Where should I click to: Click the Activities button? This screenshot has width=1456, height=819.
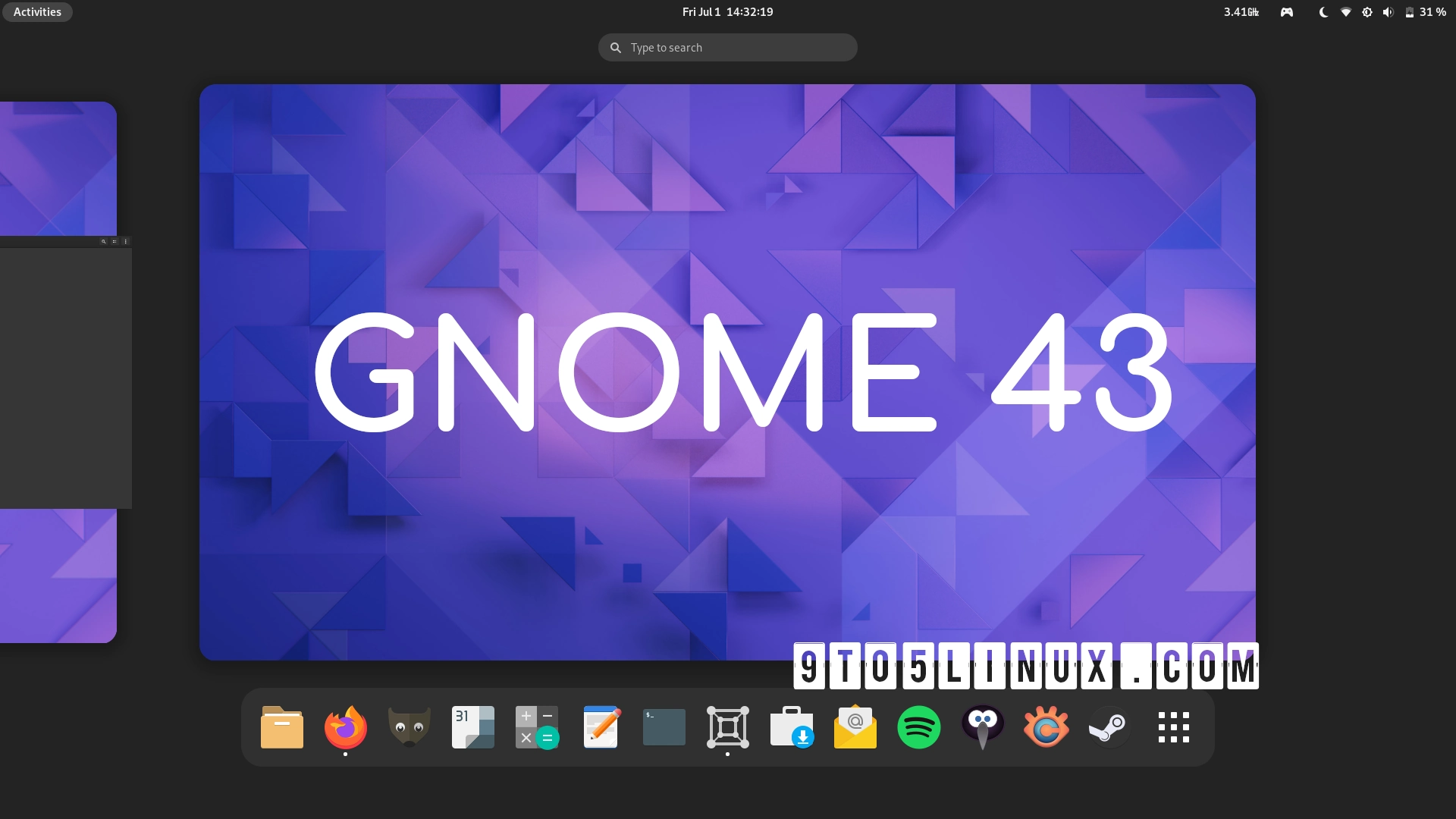[x=36, y=11]
